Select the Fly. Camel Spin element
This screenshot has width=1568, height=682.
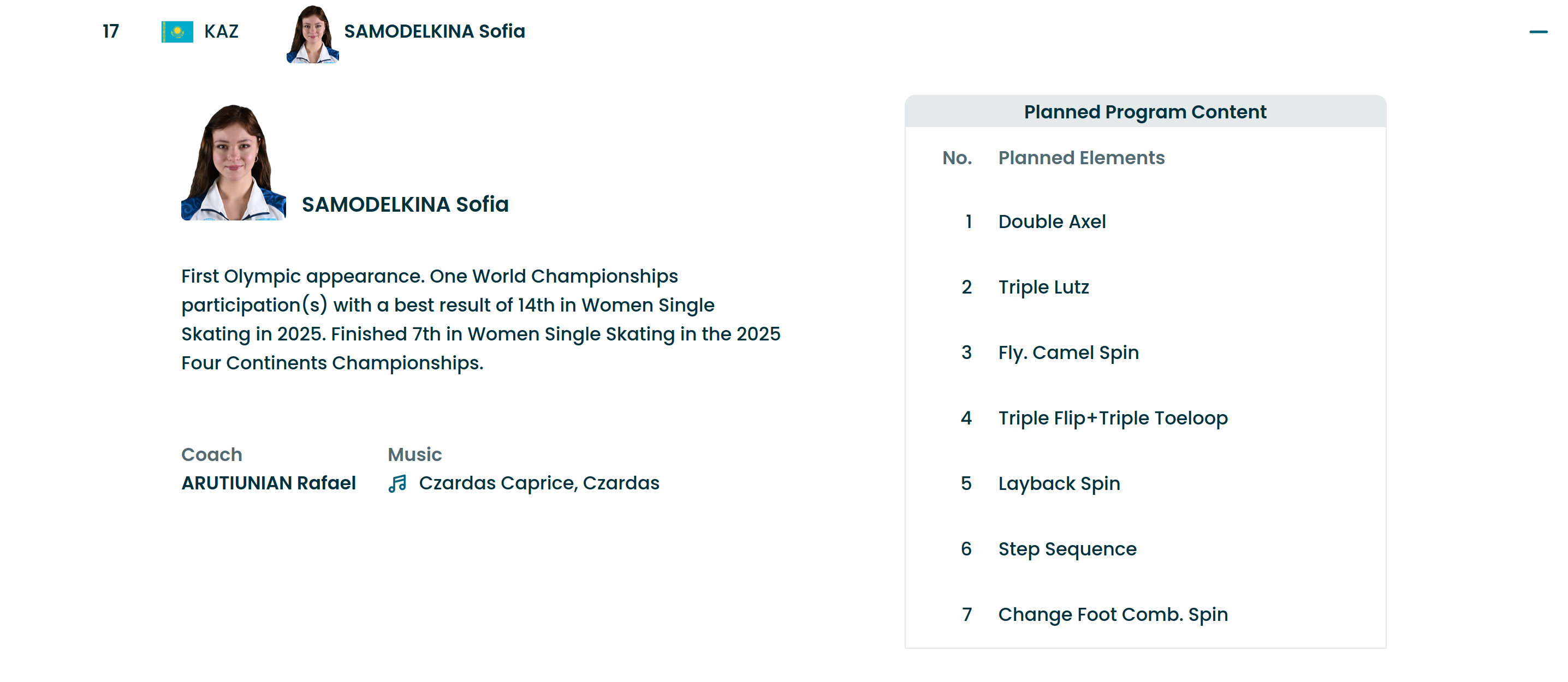point(1068,352)
